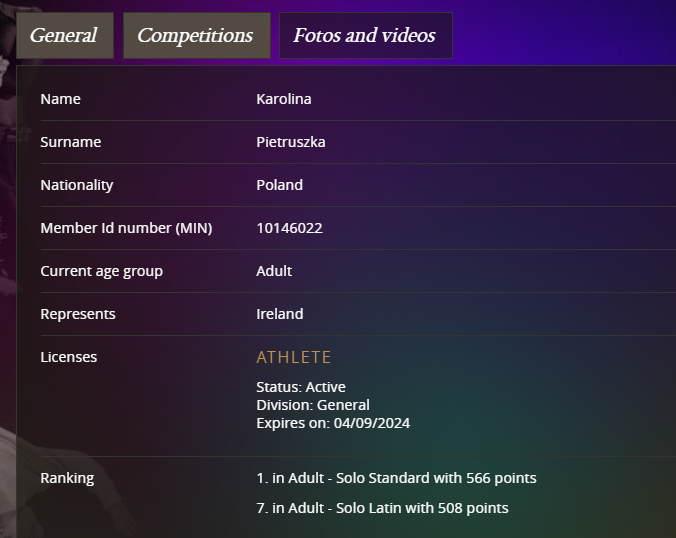This screenshot has width=676, height=538.
Task: Click the surname value Pietruszka
Action: (x=290, y=142)
